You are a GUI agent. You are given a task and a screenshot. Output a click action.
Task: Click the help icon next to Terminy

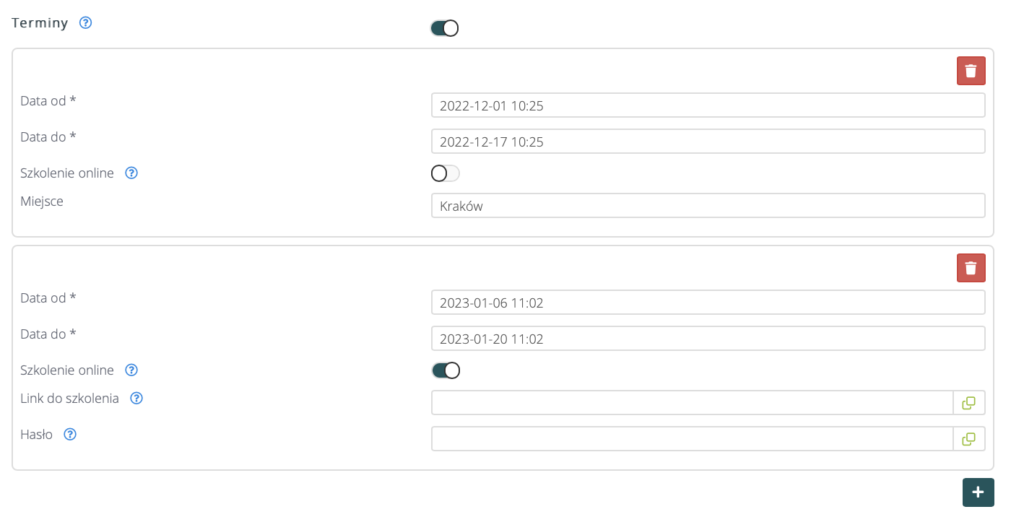(85, 23)
